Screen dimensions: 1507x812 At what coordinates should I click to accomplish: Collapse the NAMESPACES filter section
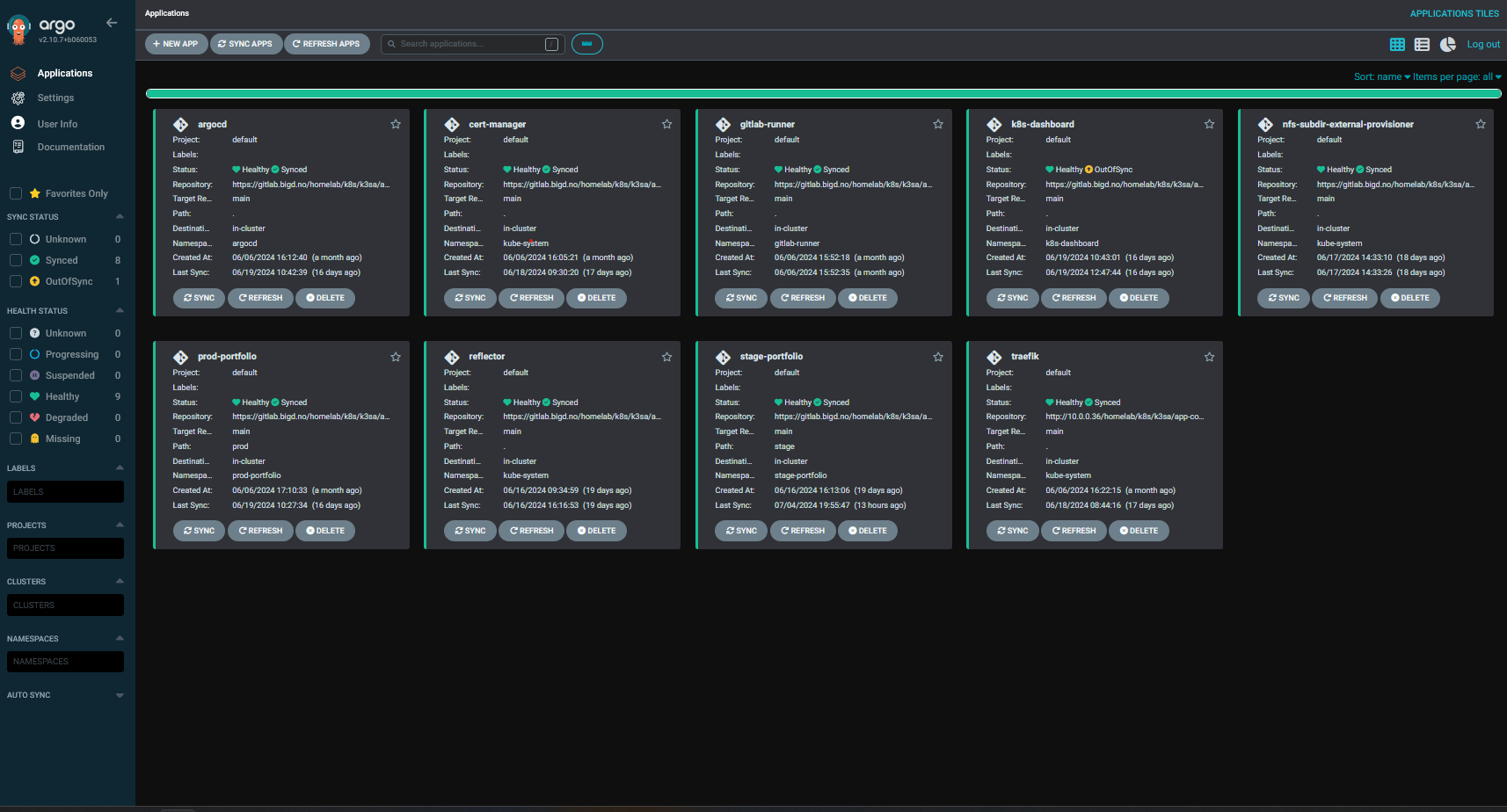[120, 638]
